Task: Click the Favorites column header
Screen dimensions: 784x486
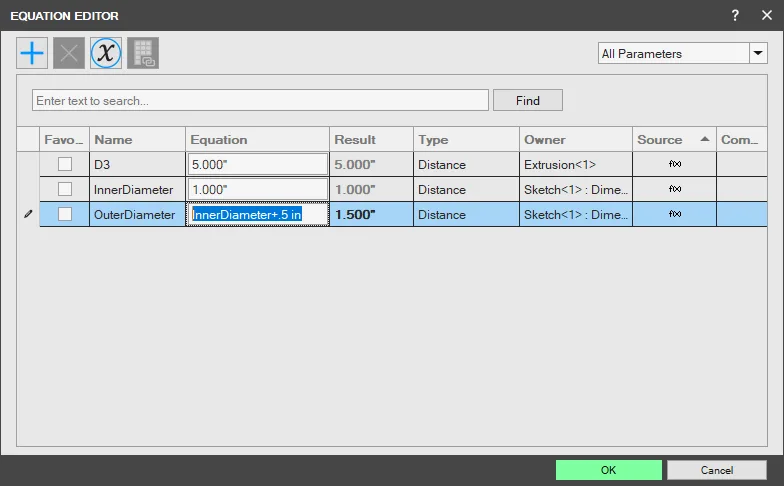Action: [64, 140]
